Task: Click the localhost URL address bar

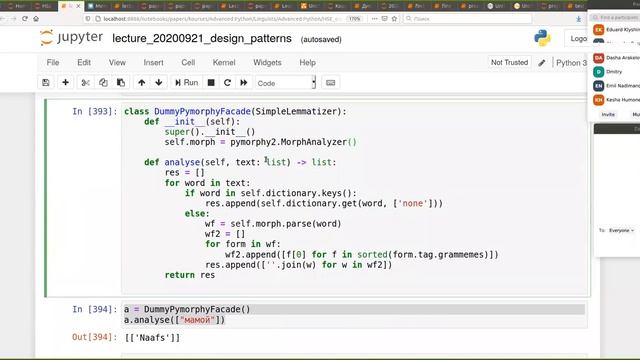Action: (222, 19)
